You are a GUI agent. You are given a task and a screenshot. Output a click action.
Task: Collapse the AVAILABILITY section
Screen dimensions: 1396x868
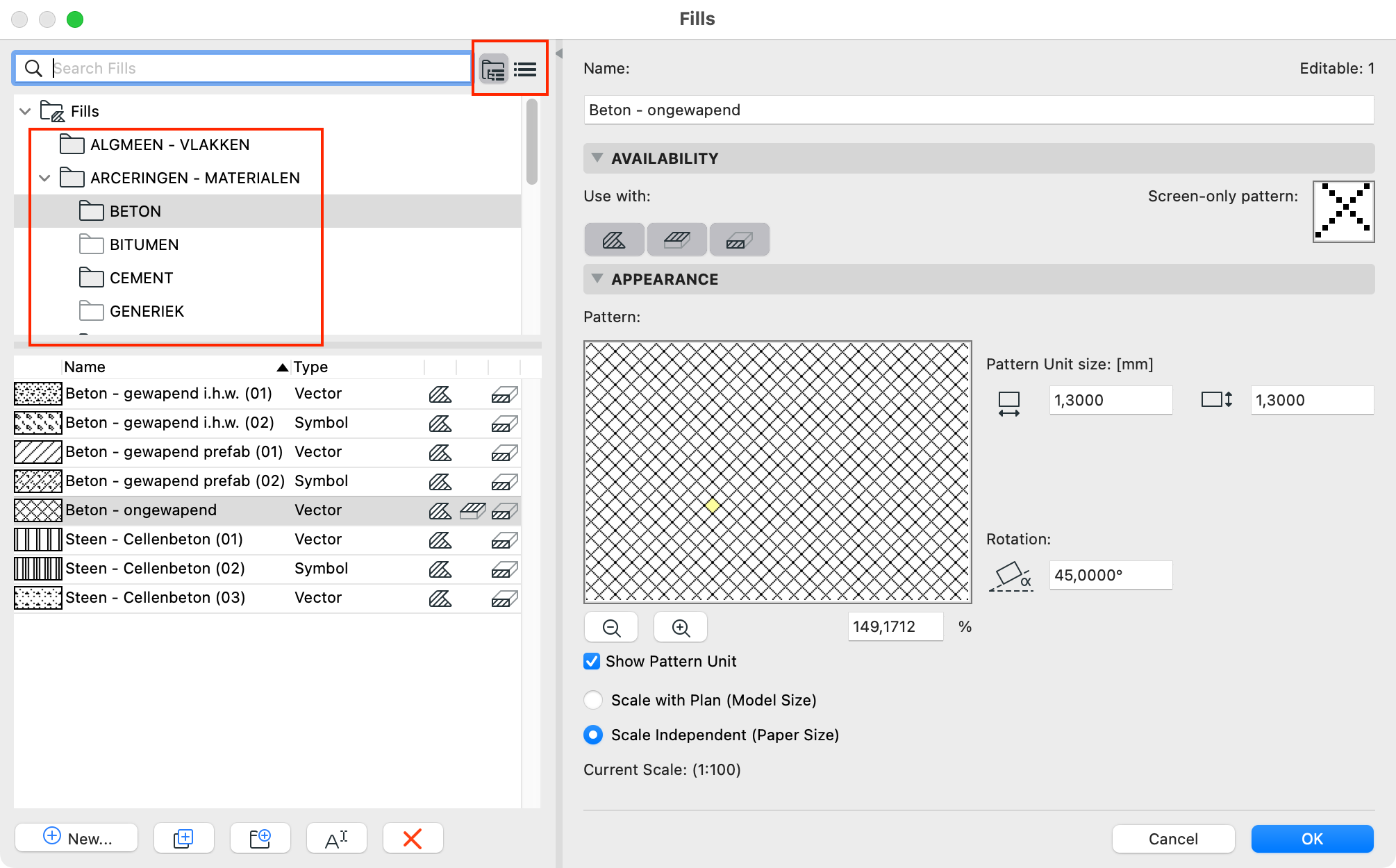click(597, 158)
